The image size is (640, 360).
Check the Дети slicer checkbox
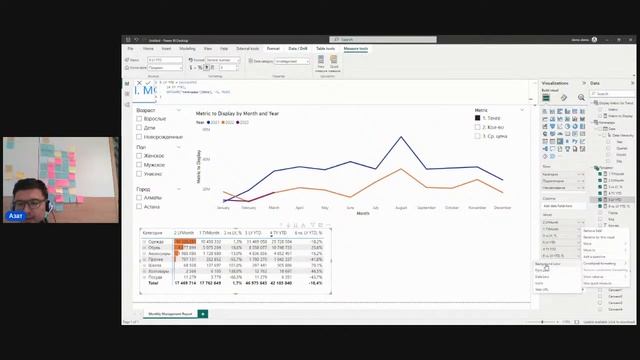(139, 128)
